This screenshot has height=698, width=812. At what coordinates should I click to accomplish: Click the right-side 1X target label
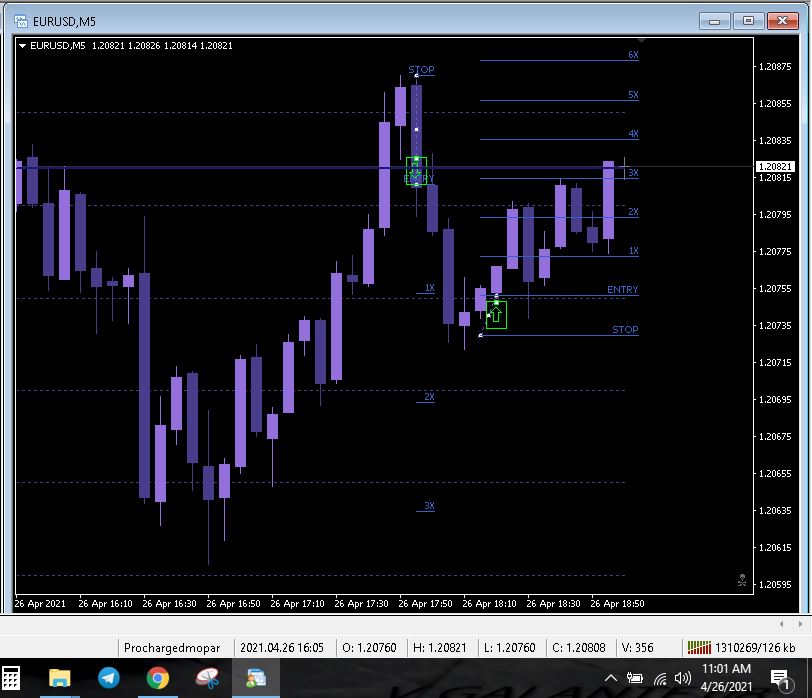633,251
